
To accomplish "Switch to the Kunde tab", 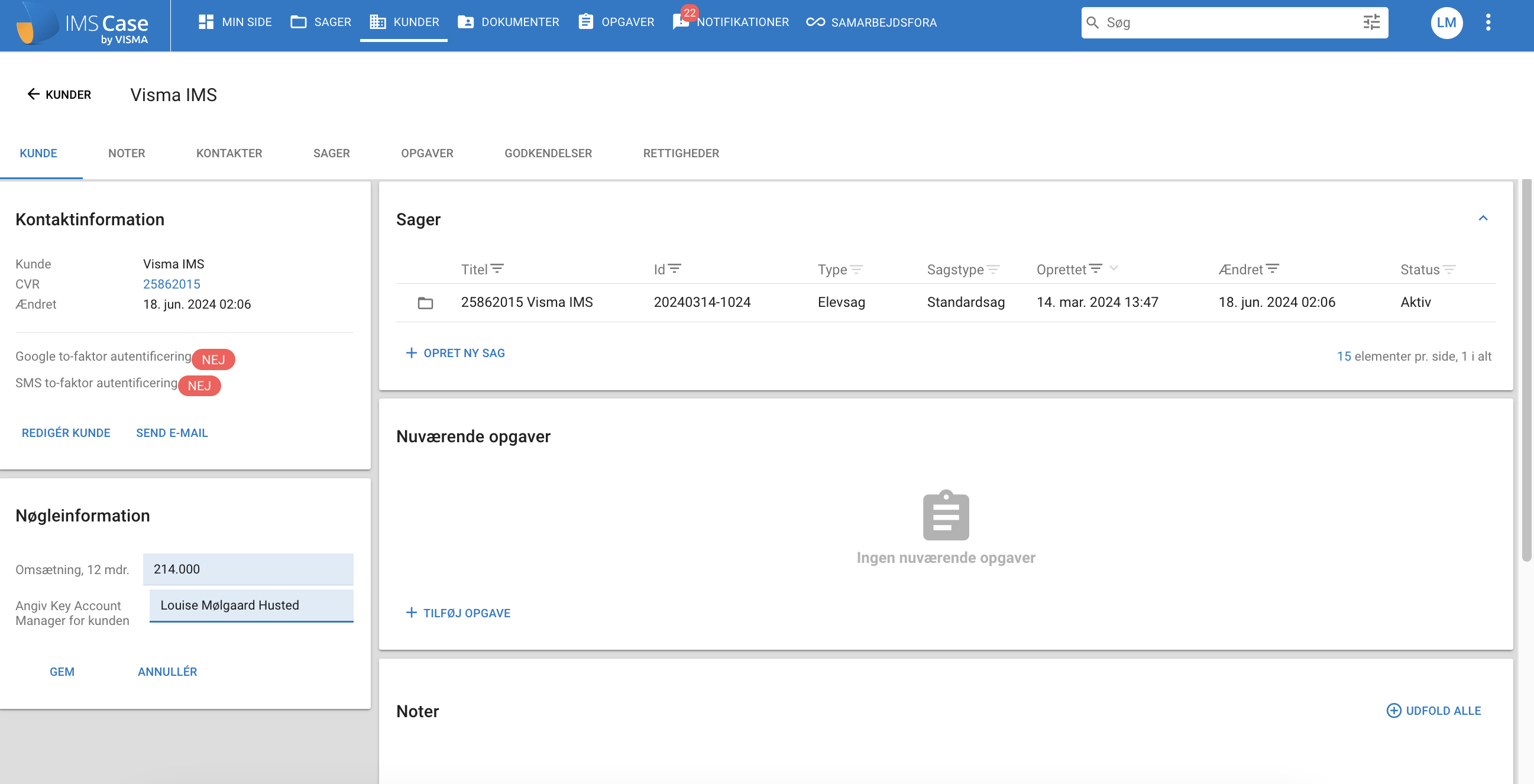I will [38, 154].
